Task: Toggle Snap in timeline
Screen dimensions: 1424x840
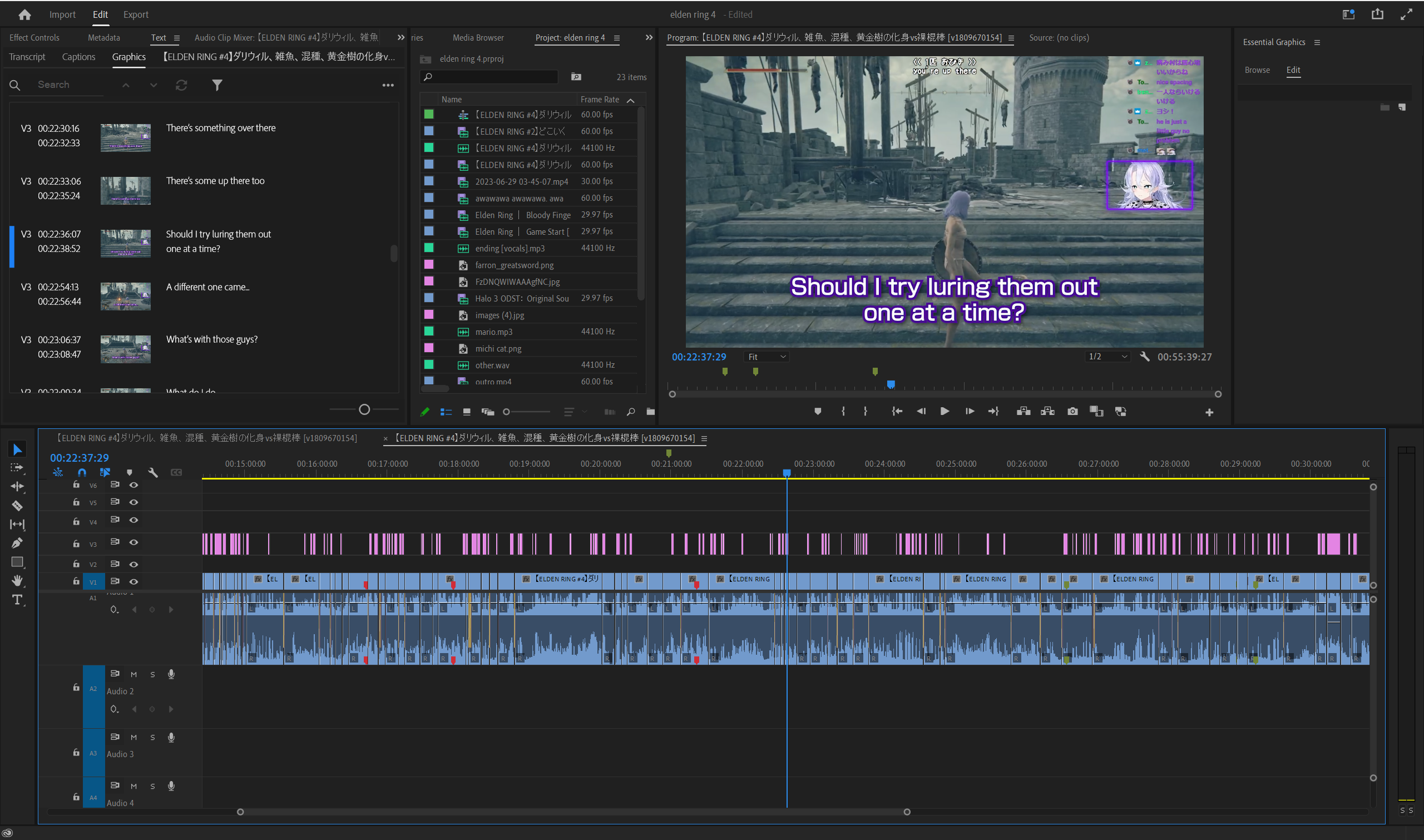Action: tap(82, 472)
